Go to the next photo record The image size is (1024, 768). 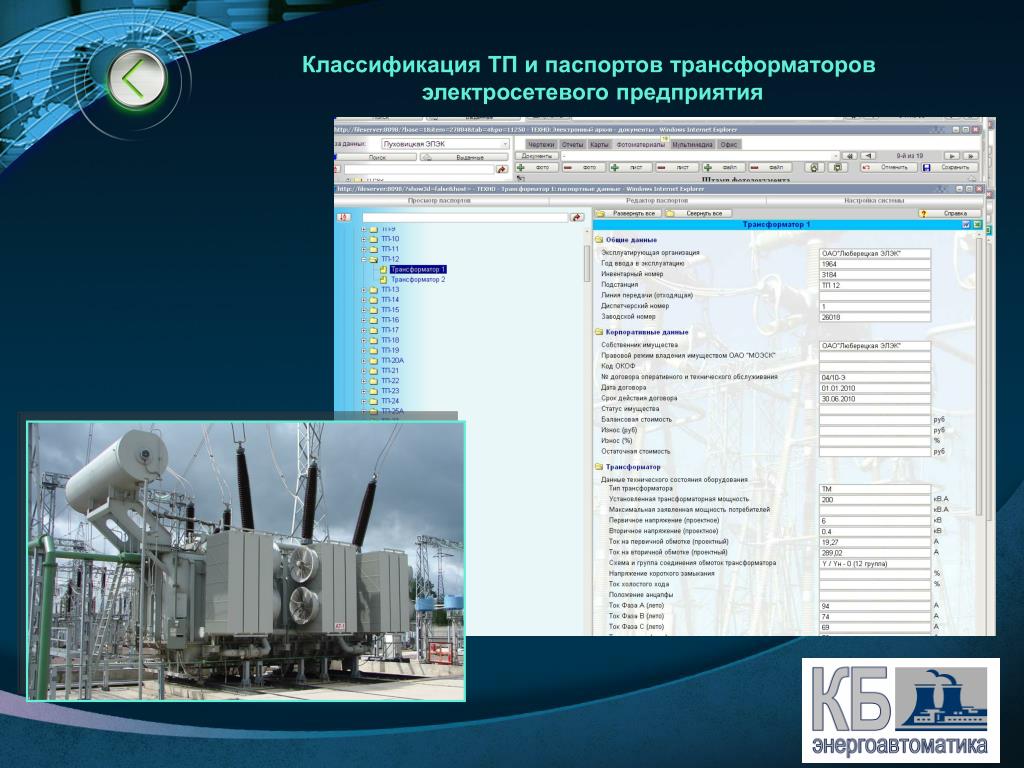pyautogui.click(x=952, y=156)
